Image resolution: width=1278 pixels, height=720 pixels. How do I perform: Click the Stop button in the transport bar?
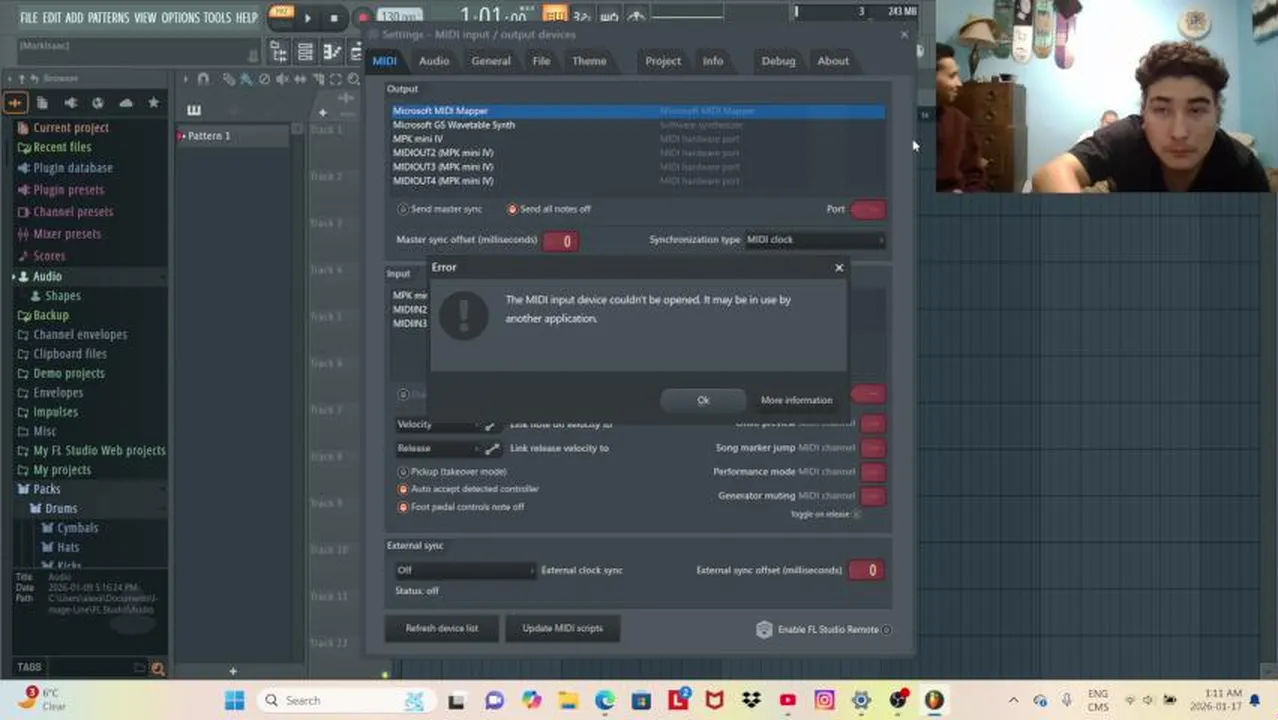coord(333,17)
